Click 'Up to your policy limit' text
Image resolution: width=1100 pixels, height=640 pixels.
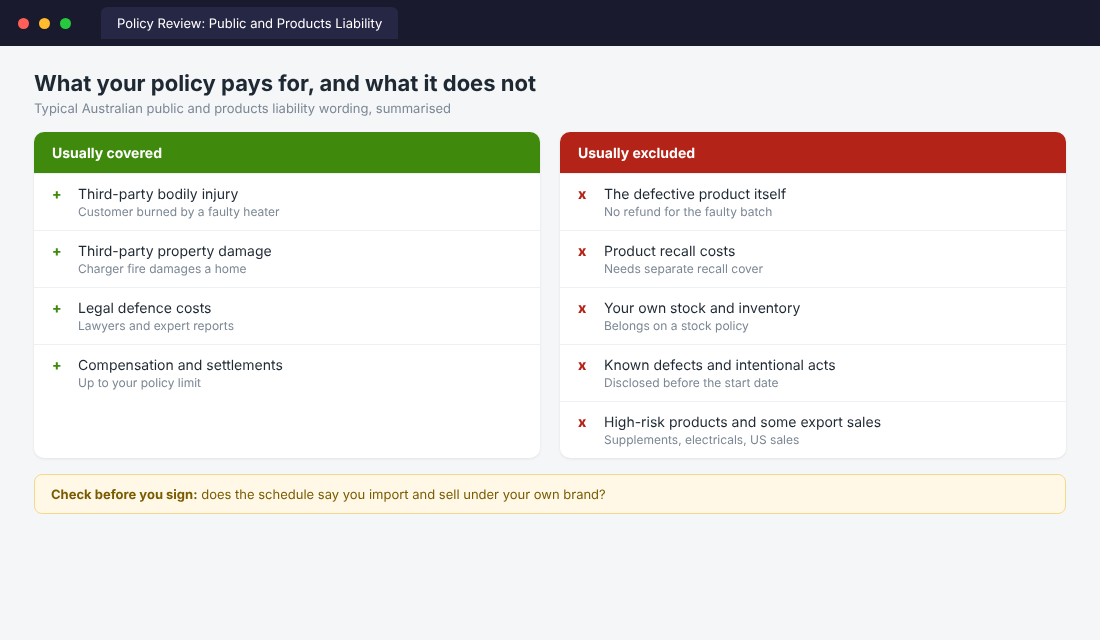click(x=139, y=383)
